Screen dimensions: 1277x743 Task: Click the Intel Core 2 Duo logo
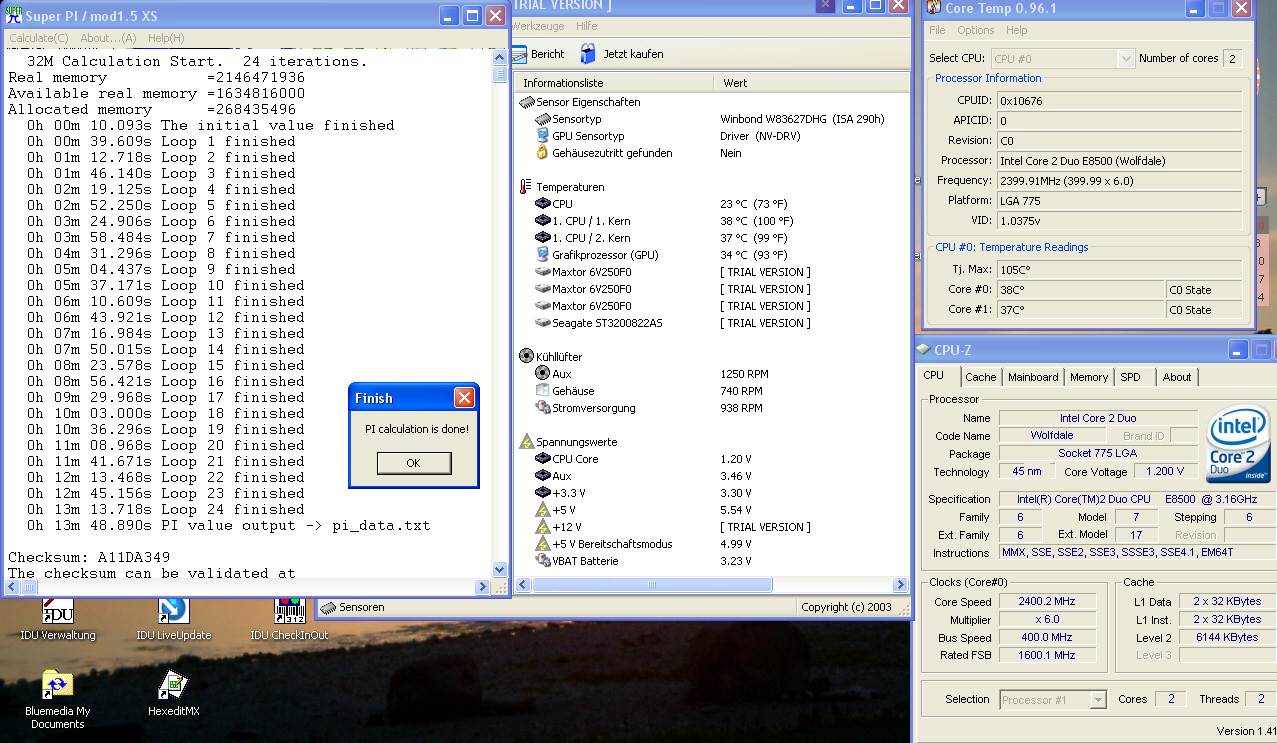click(1238, 444)
